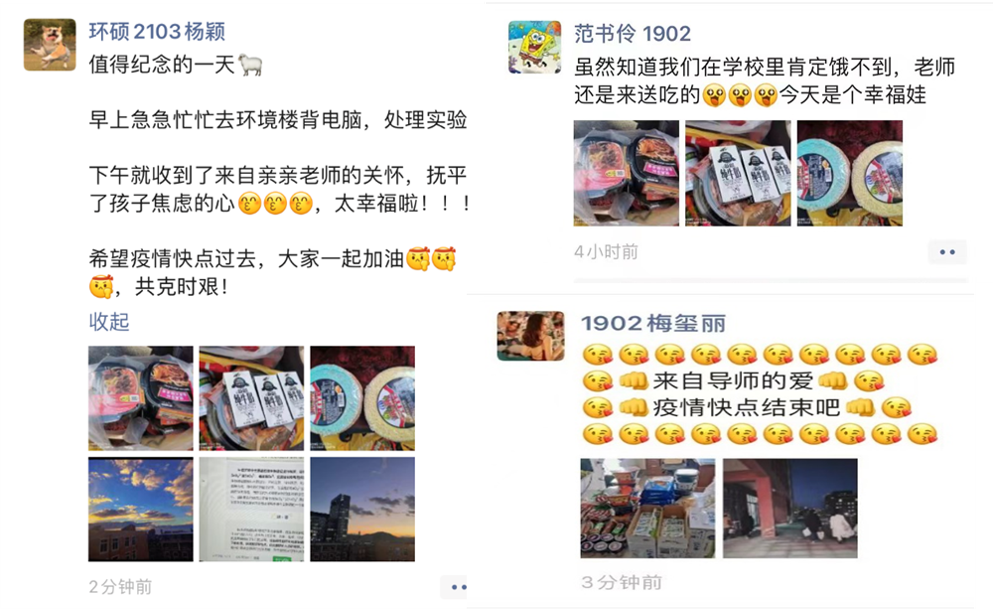
Task: Open the corgi dog profile avatar
Action: (x=49, y=45)
